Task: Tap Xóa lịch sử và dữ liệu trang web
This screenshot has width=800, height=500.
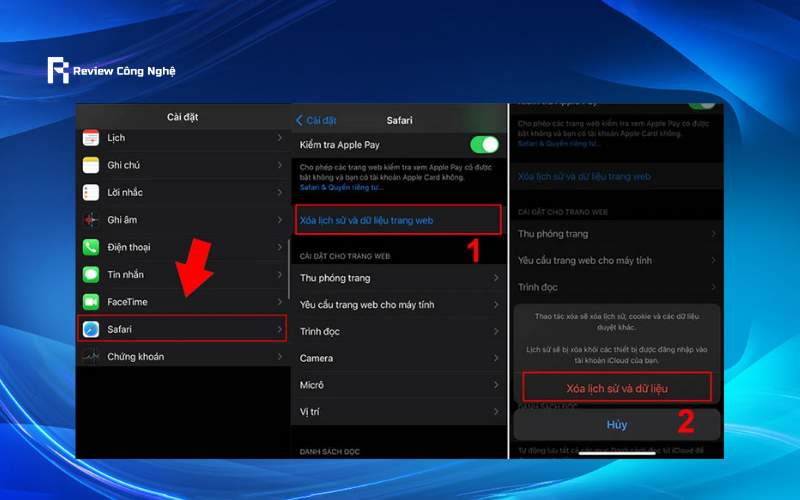Action: (x=398, y=220)
